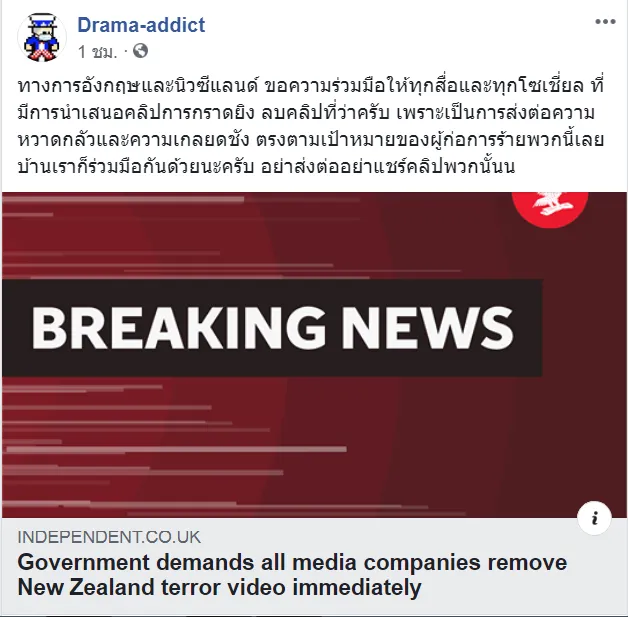
Task: Click the INDEPENDENT.CO.UK domain label
Action: point(109,537)
